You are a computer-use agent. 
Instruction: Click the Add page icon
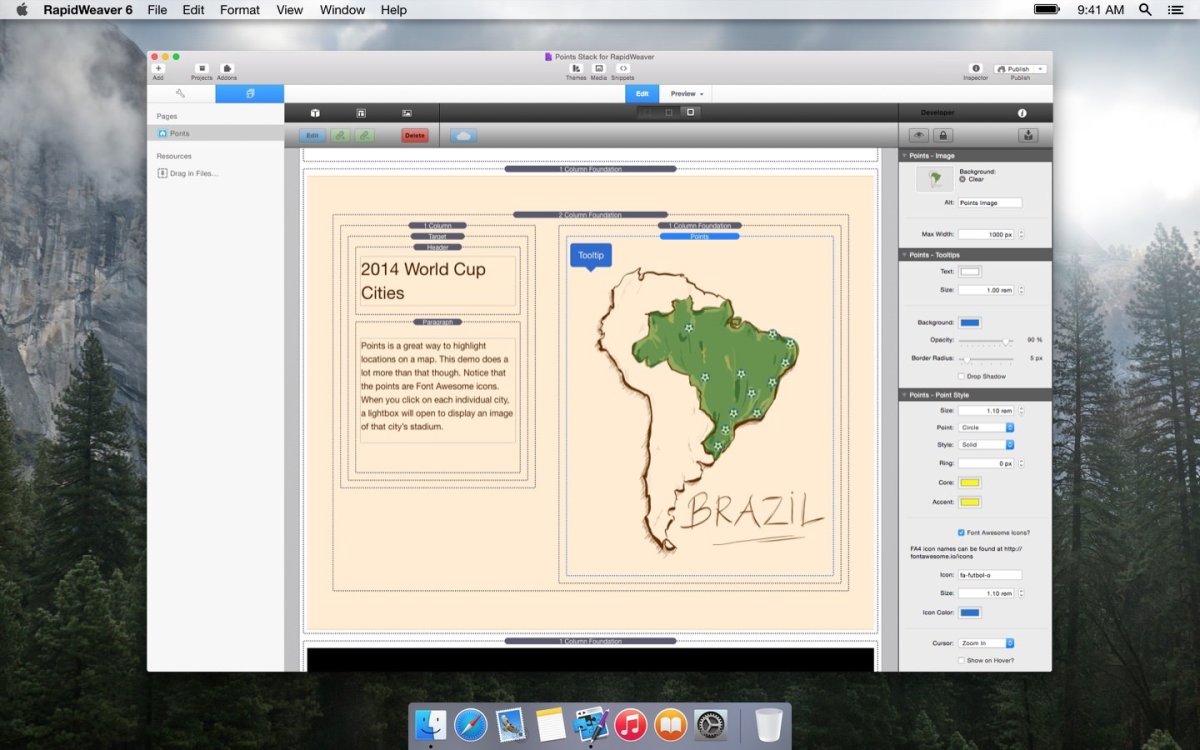pos(158,69)
